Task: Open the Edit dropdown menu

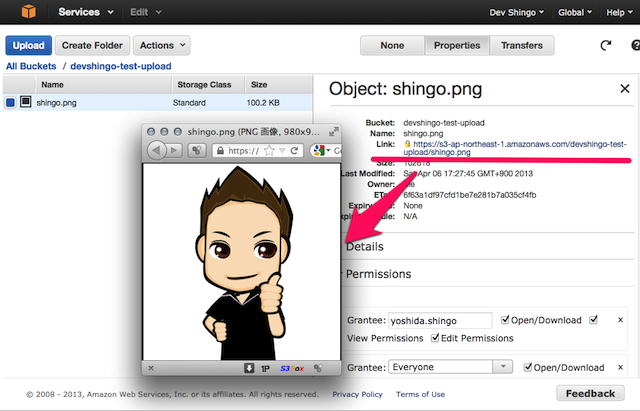Action: tap(146, 12)
